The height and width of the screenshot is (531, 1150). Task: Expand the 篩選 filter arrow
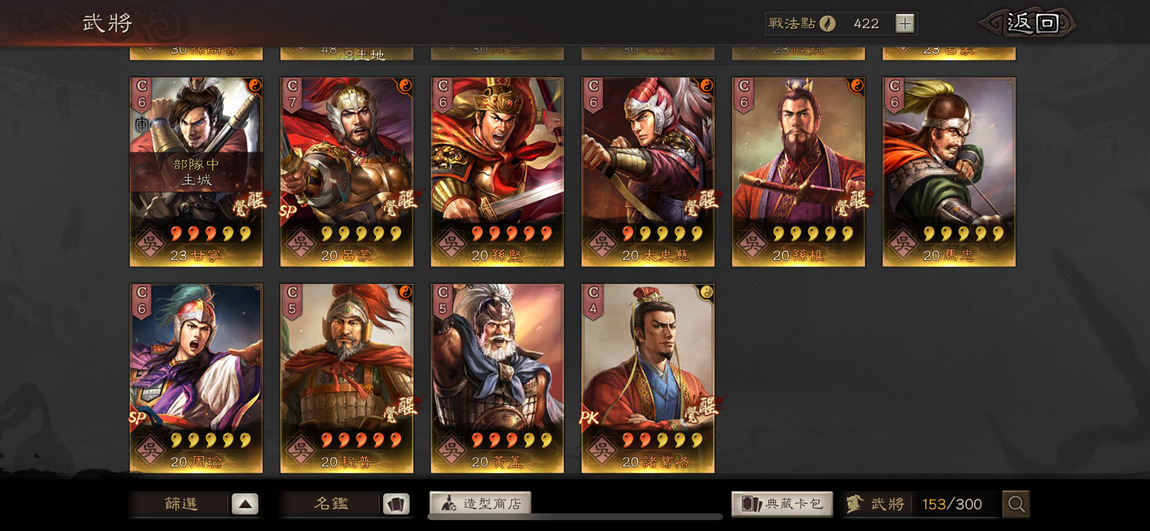click(245, 504)
